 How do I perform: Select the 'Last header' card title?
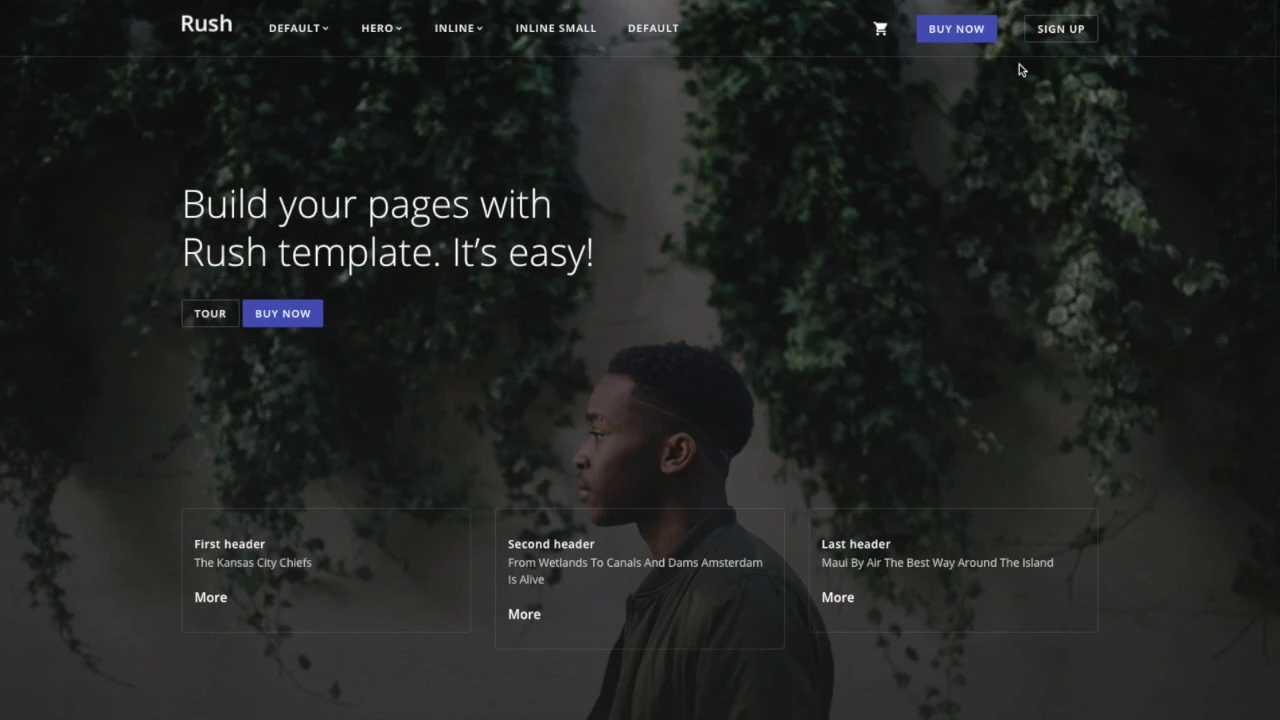[x=855, y=544]
